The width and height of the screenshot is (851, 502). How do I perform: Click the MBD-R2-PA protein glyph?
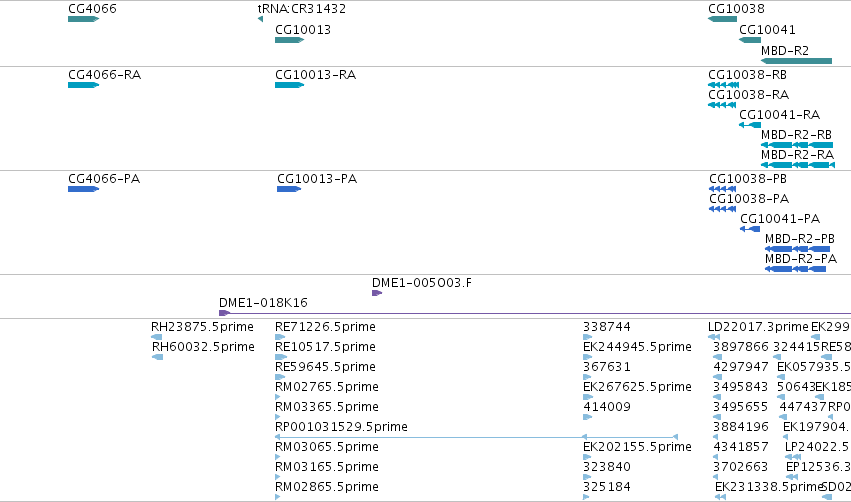point(796,269)
